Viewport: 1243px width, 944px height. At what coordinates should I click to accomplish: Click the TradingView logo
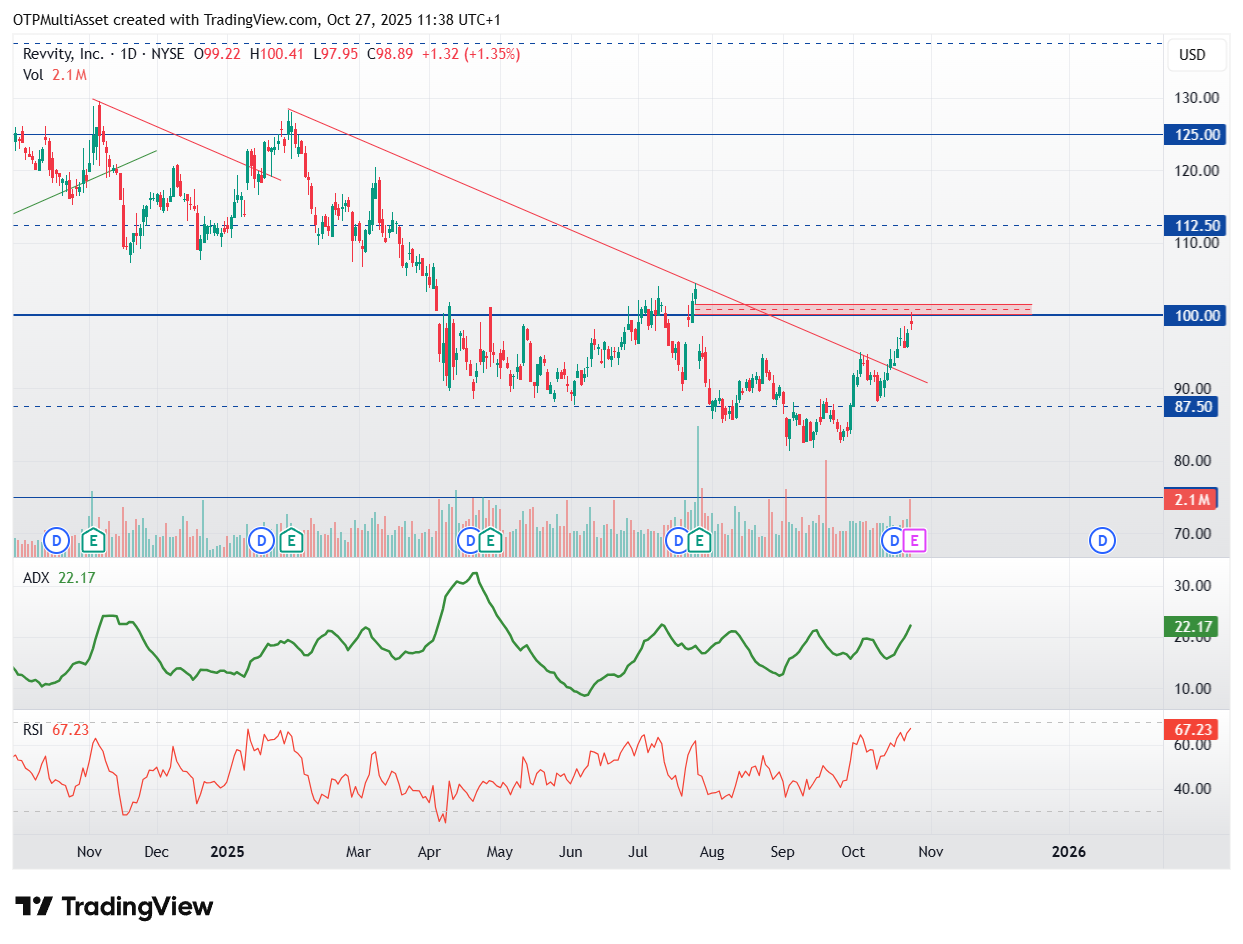coord(115,907)
